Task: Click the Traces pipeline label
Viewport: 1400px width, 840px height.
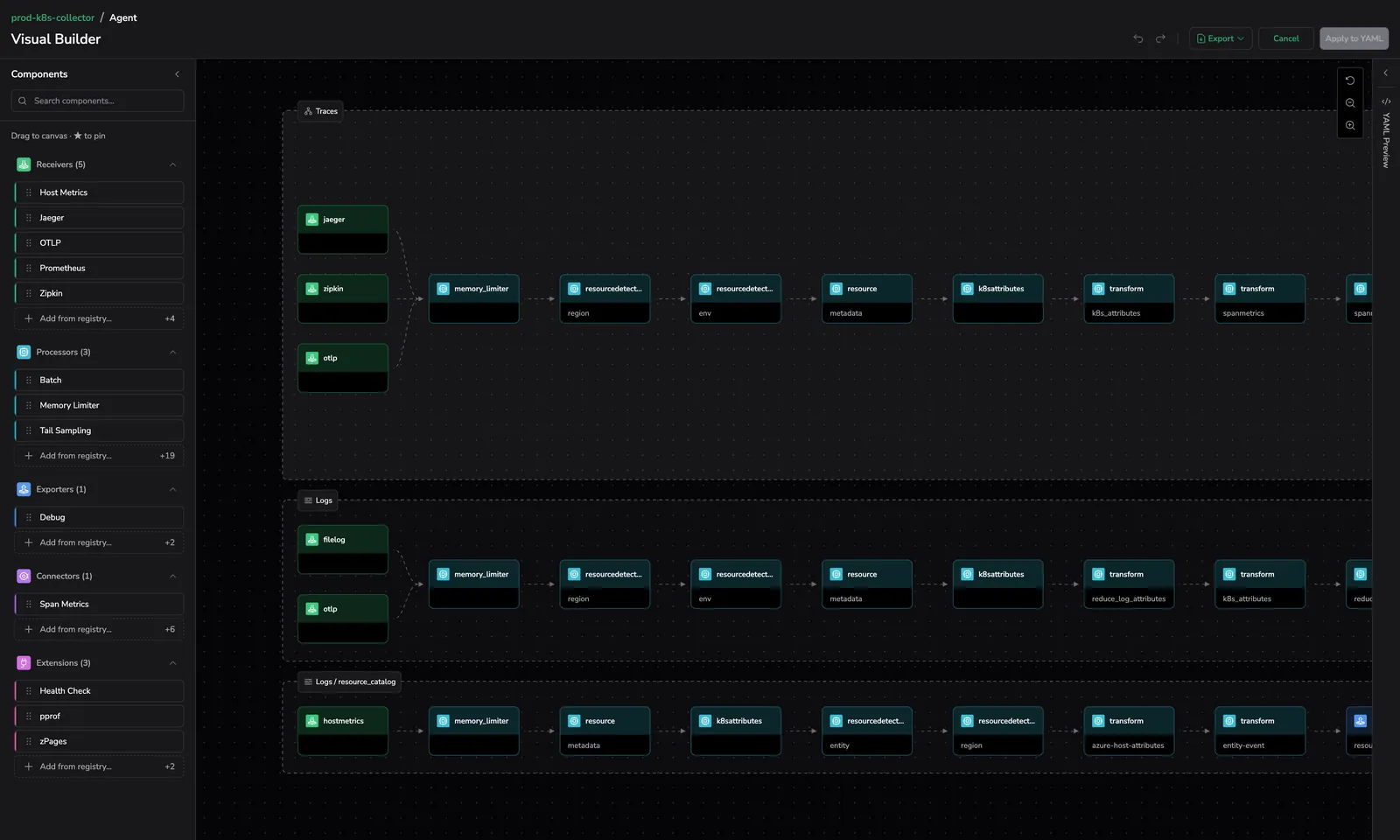Action: (320, 111)
